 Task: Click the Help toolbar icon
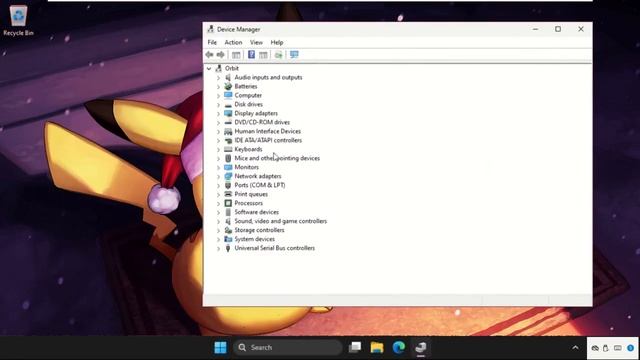pyautogui.click(x=251, y=55)
